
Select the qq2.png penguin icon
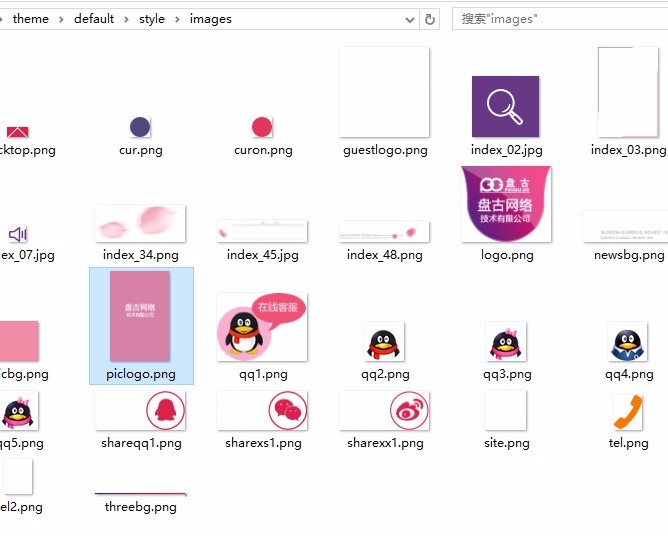point(384,342)
